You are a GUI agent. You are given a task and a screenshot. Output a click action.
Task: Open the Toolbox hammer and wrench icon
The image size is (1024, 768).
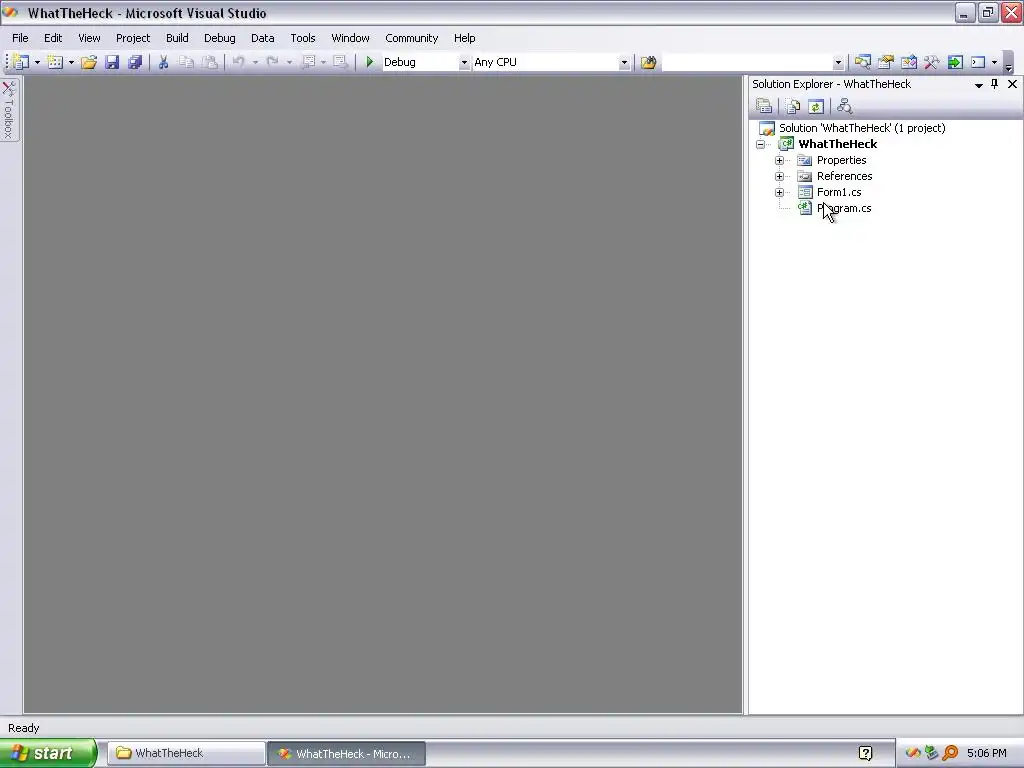point(931,62)
